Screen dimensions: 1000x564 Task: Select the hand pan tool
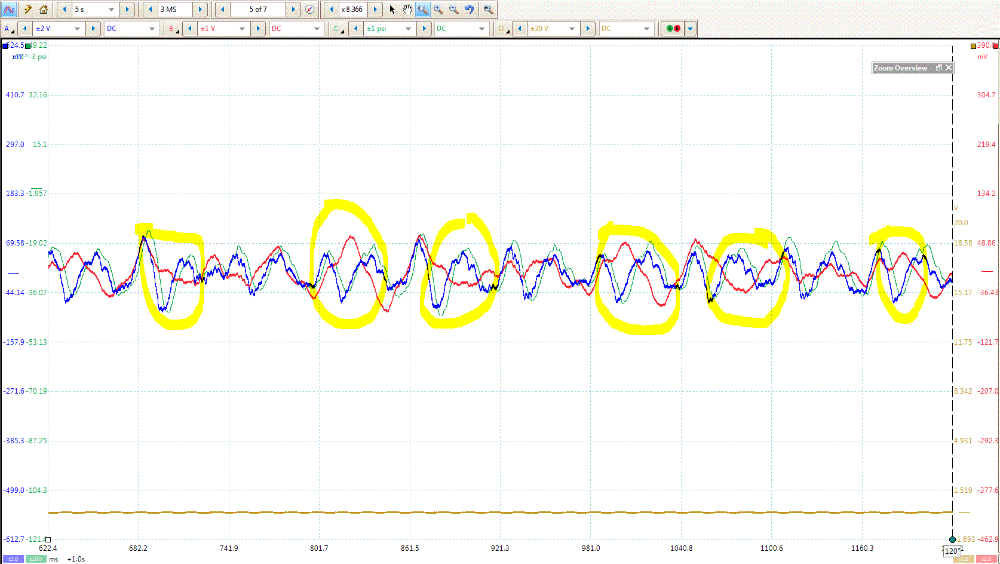point(407,9)
